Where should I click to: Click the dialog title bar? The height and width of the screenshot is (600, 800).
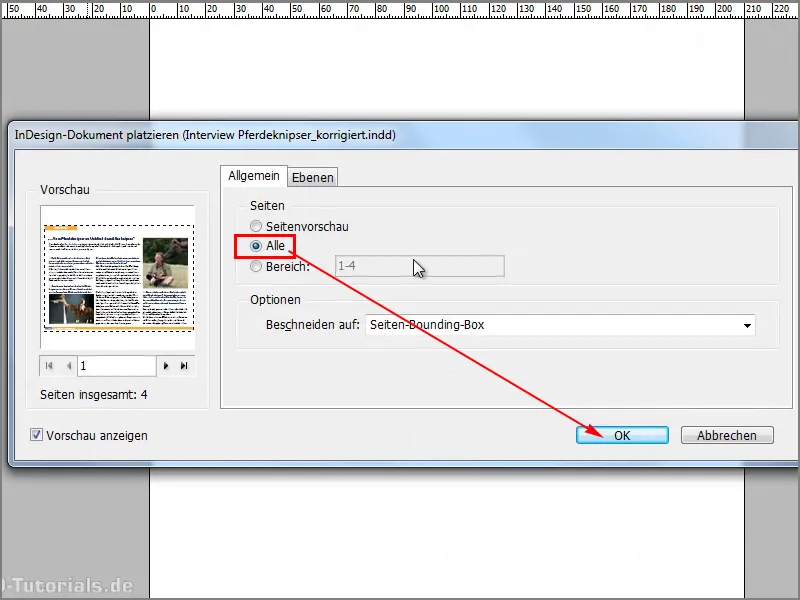pyautogui.click(x=400, y=133)
